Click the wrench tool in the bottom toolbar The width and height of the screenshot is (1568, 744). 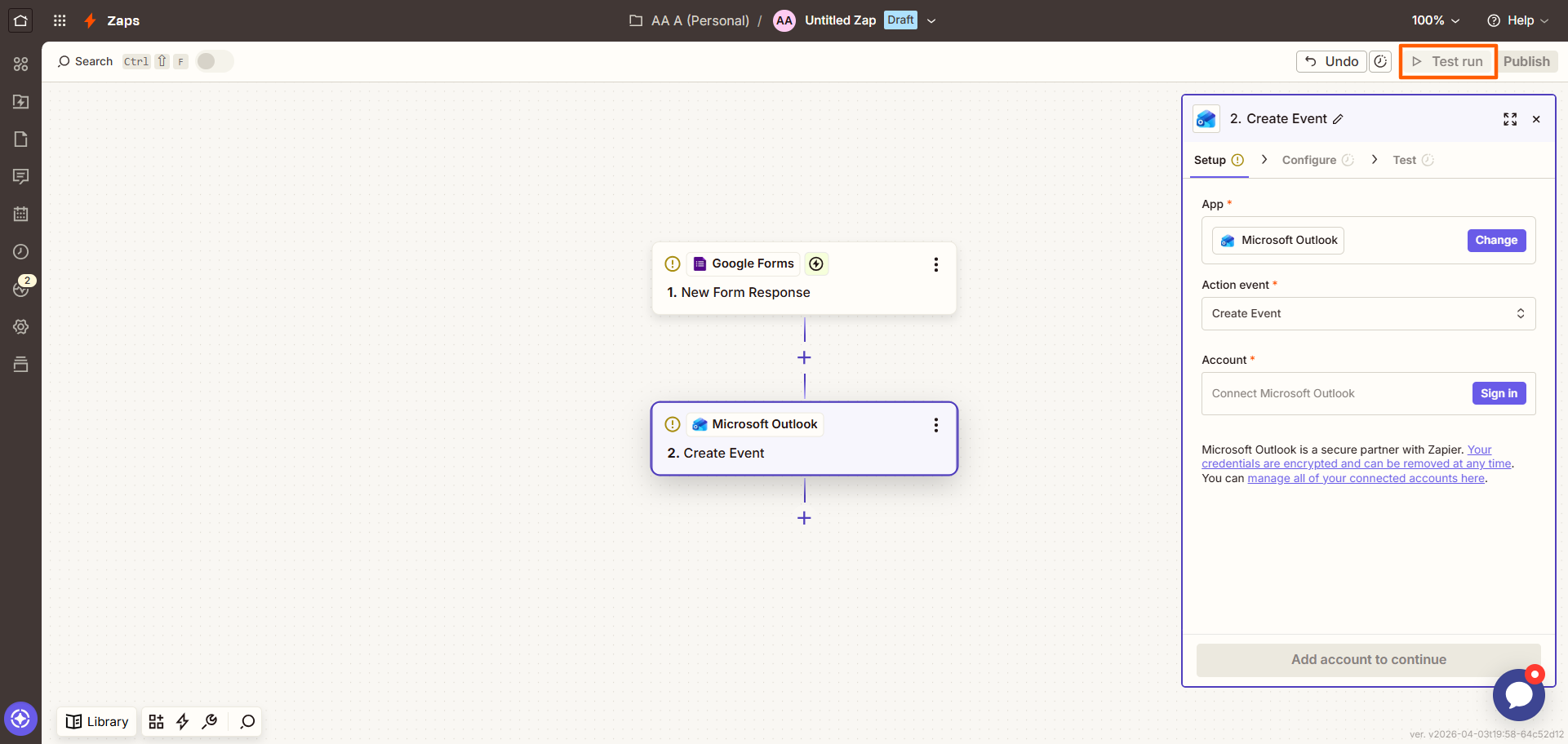[210, 721]
